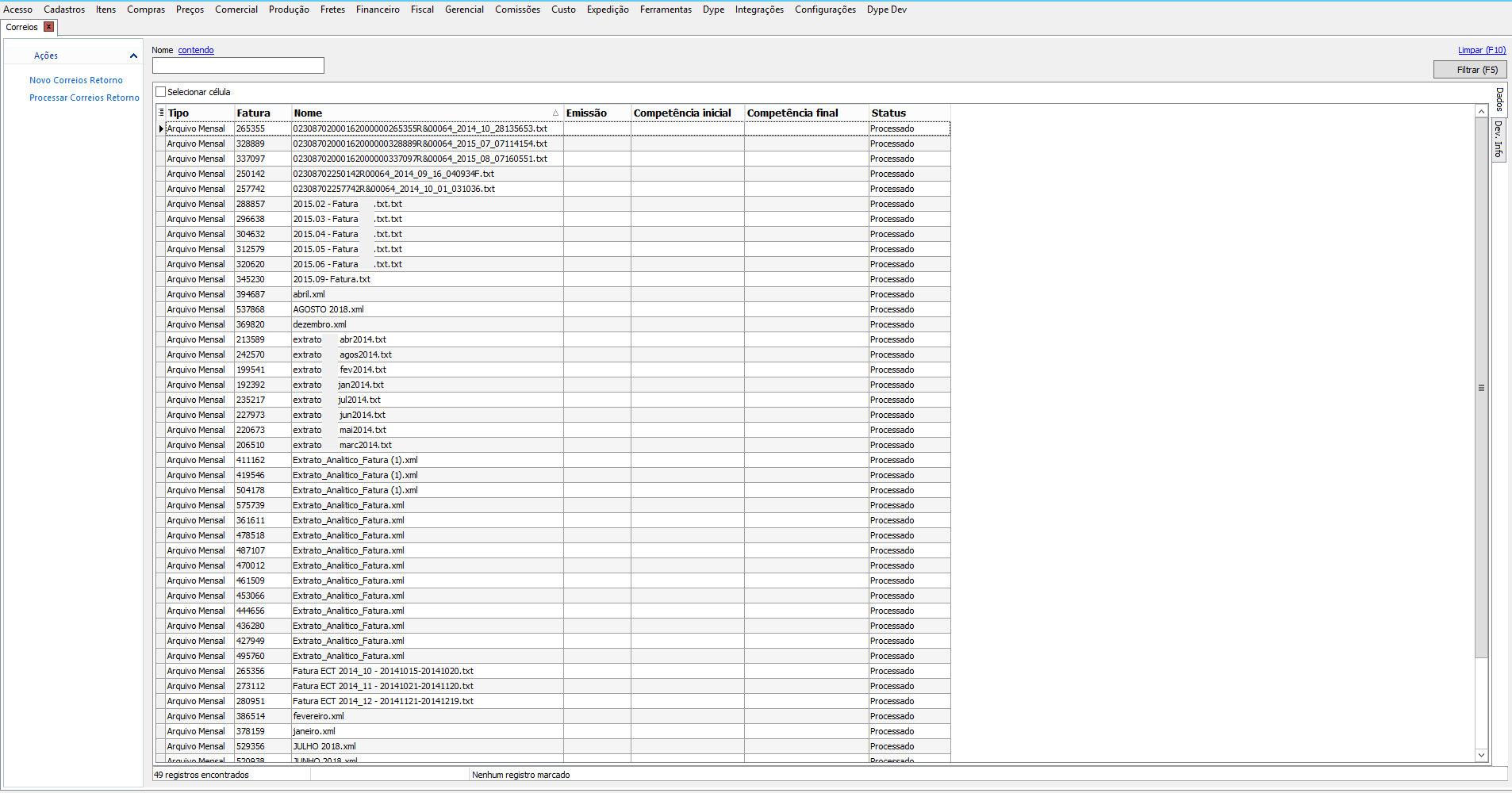Sort by the Tipo column header
Viewport: 1512px width, 793px height.
coord(200,113)
